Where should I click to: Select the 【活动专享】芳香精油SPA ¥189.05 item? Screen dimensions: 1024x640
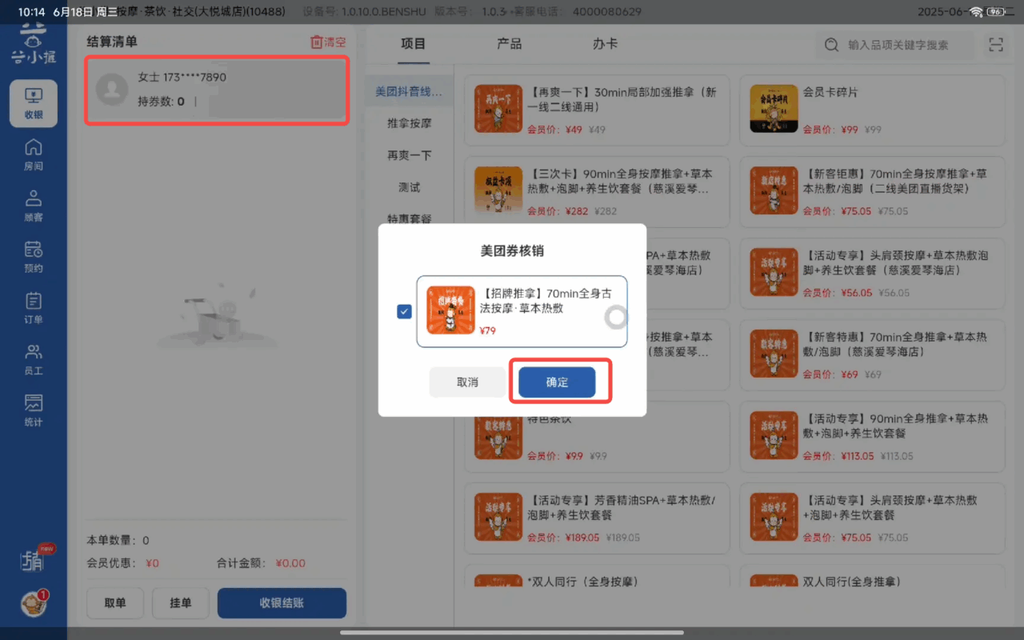tap(597, 519)
